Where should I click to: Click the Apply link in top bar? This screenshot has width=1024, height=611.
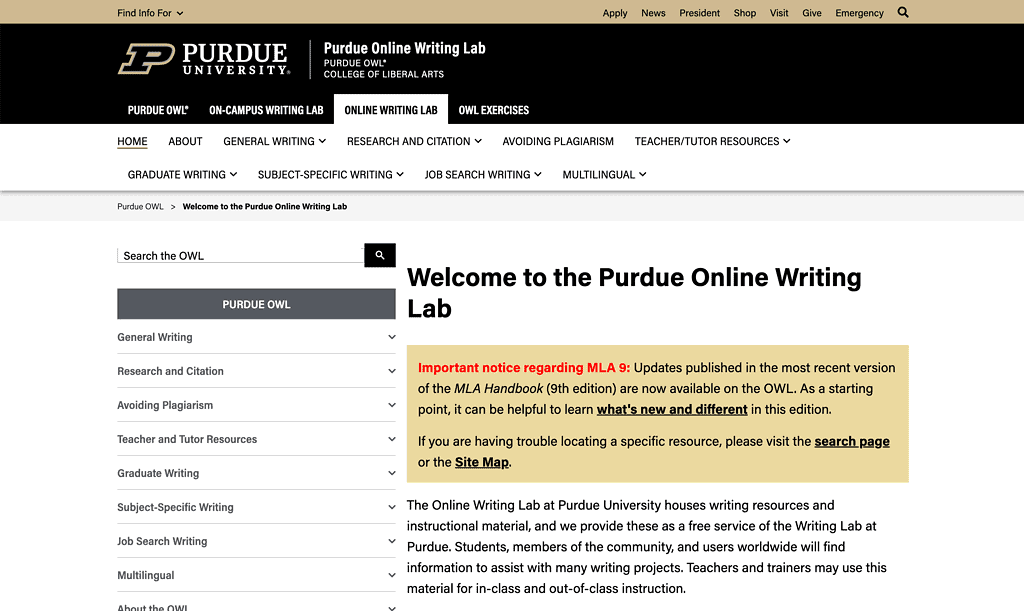point(615,13)
